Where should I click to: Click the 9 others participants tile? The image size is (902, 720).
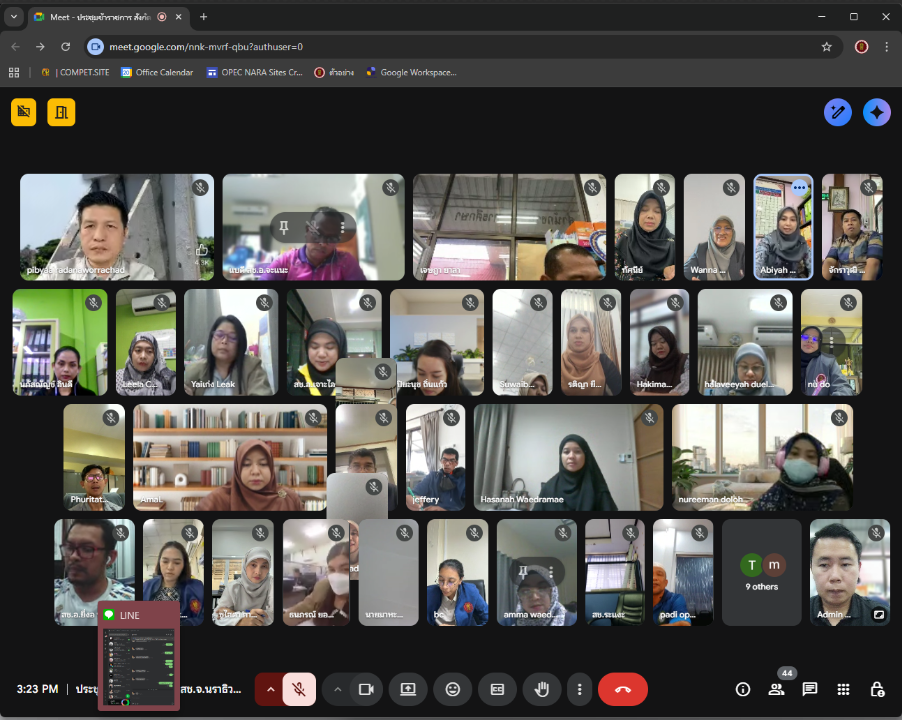click(762, 572)
